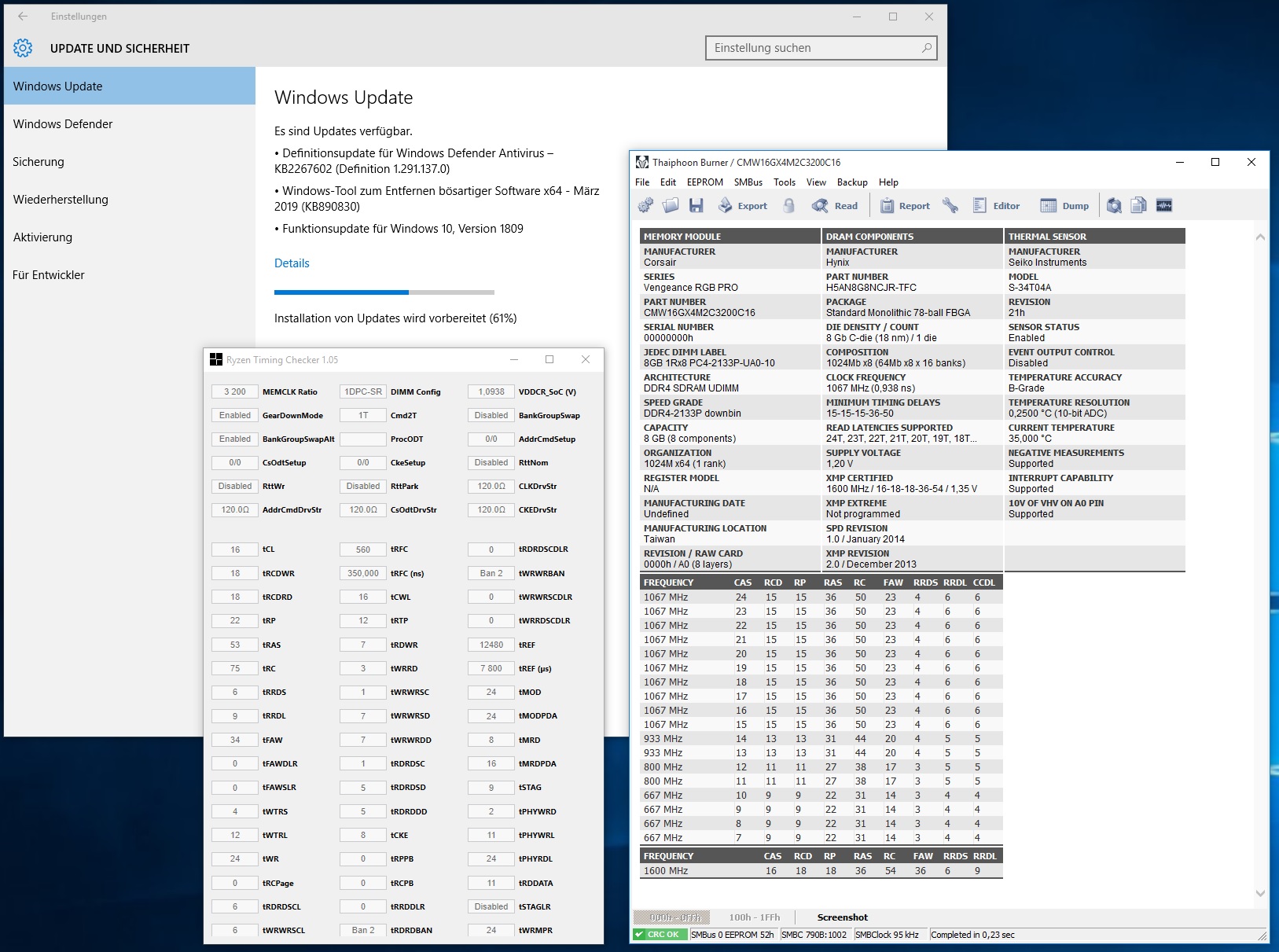Open the Backup menu

(852, 182)
